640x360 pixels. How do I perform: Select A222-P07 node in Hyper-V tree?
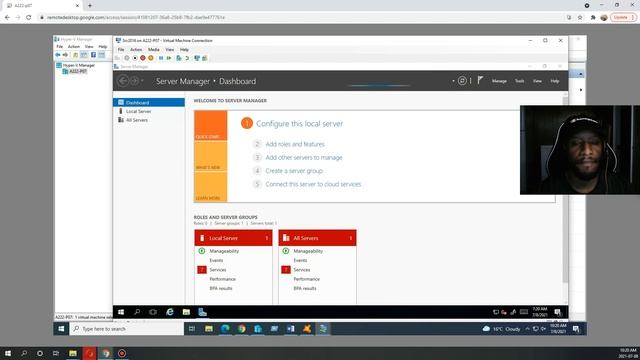pyautogui.click(x=78, y=71)
